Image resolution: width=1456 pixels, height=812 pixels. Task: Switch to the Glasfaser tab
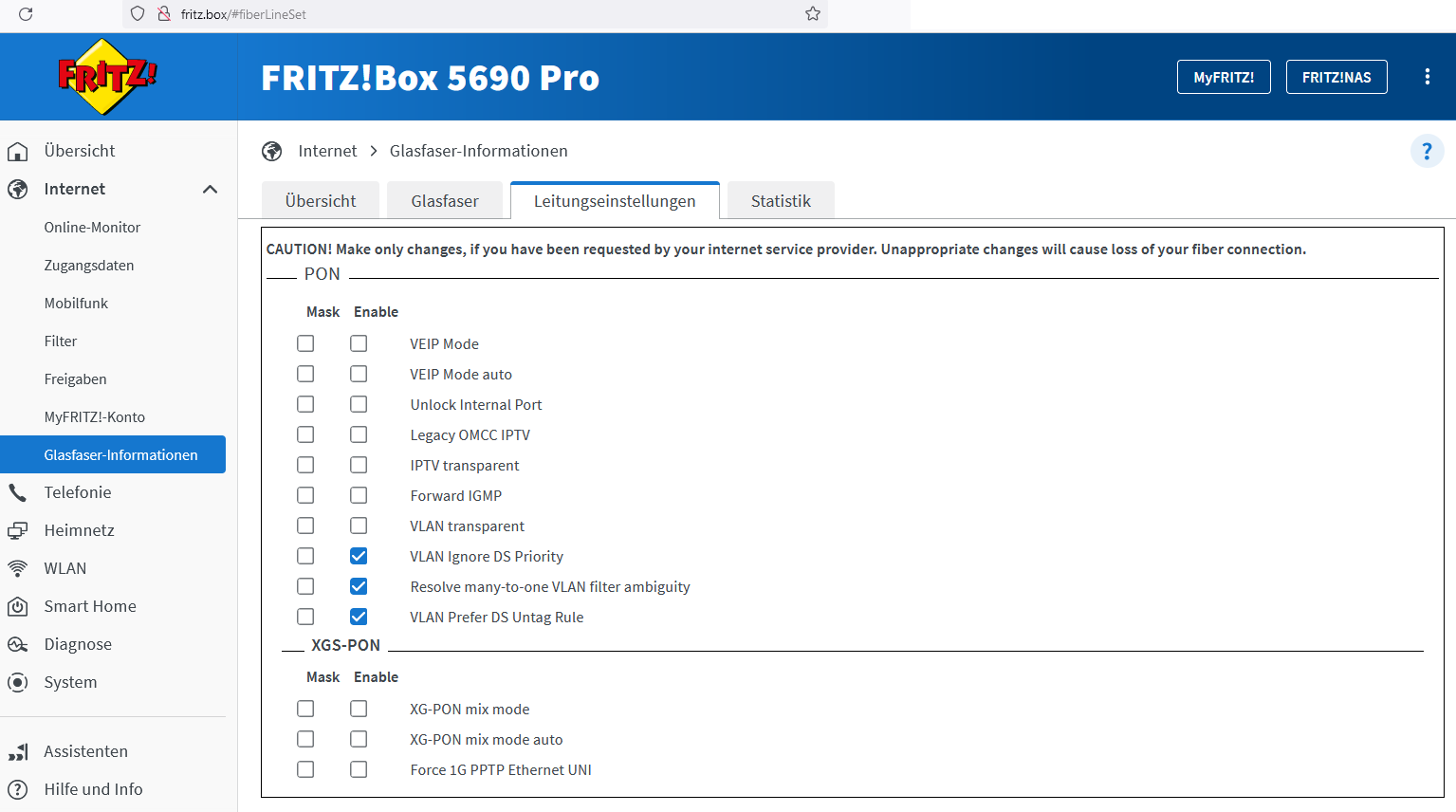[x=445, y=201]
